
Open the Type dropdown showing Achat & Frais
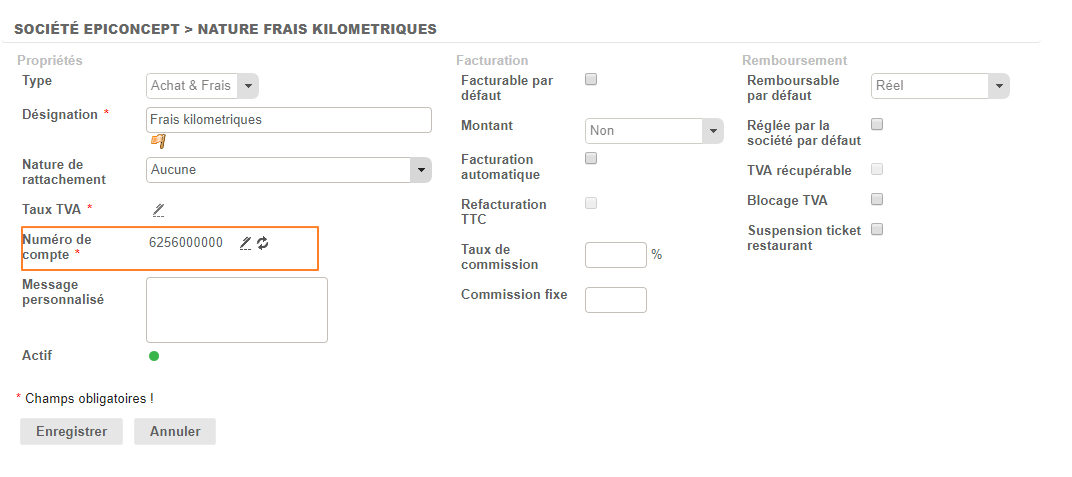tap(203, 86)
